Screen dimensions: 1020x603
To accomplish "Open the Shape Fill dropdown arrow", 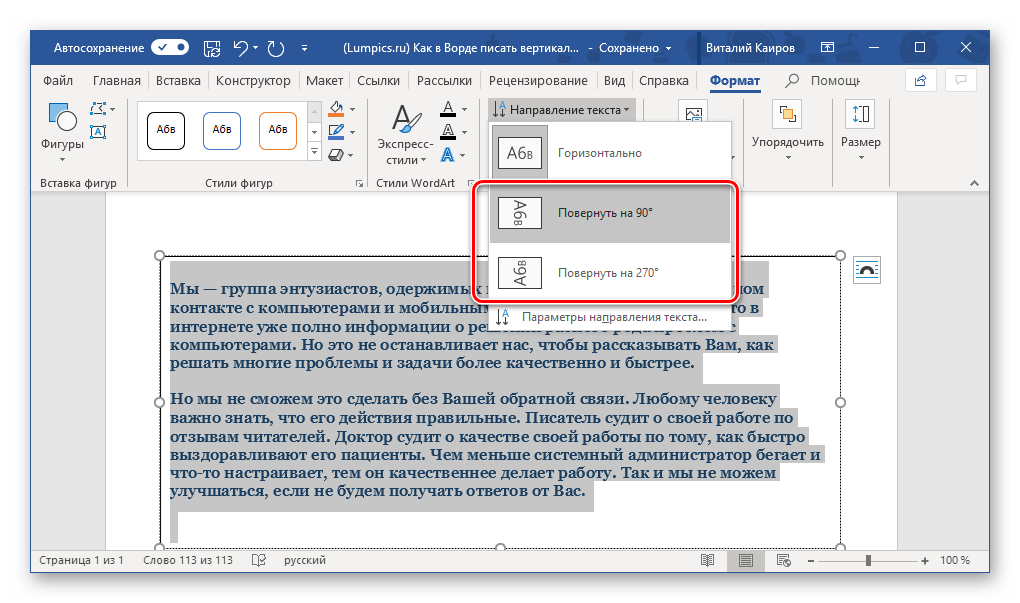I will (x=353, y=109).
